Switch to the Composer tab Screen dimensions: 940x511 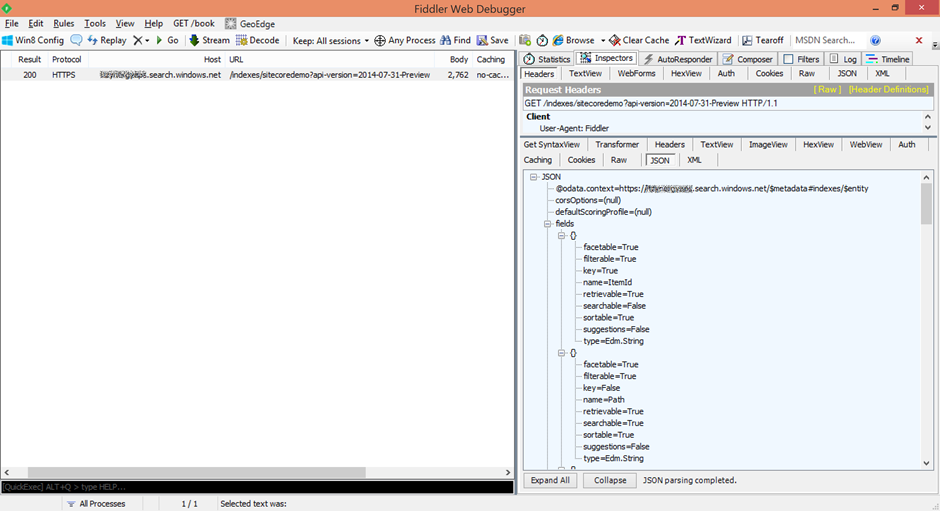(748, 59)
